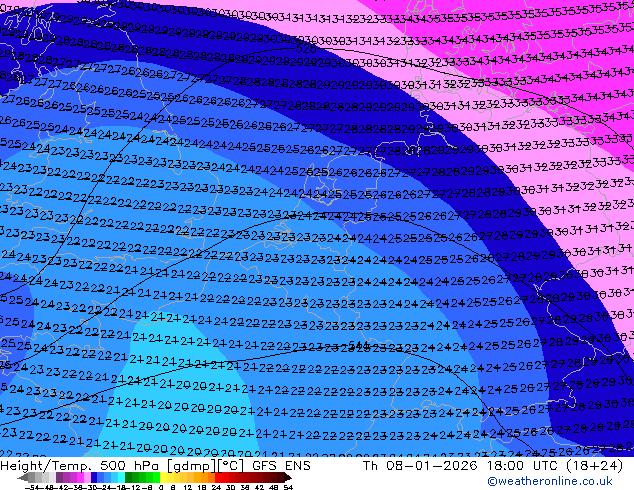Click the forecast date 'Th 08-01-2026'
The width and height of the screenshot is (634, 490).
point(420,466)
